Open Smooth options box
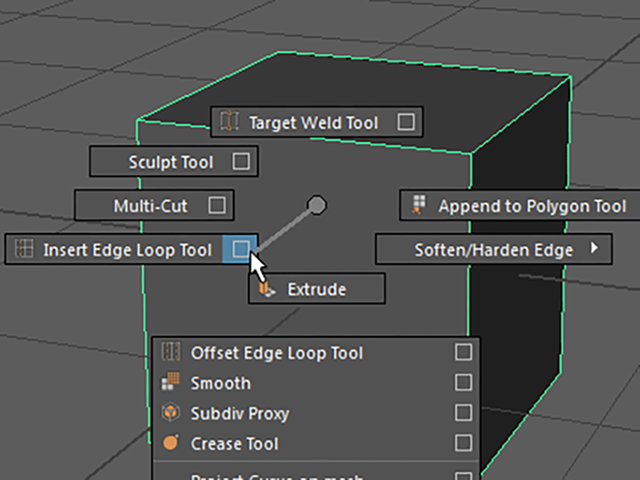Image resolution: width=640 pixels, height=480 pixels. 463,382
